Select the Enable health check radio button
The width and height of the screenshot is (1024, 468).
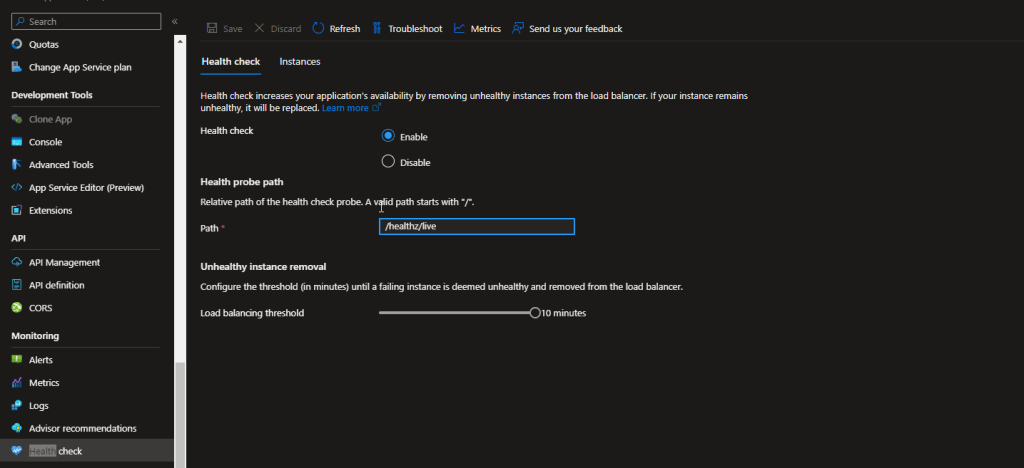[x=388, y=136]
